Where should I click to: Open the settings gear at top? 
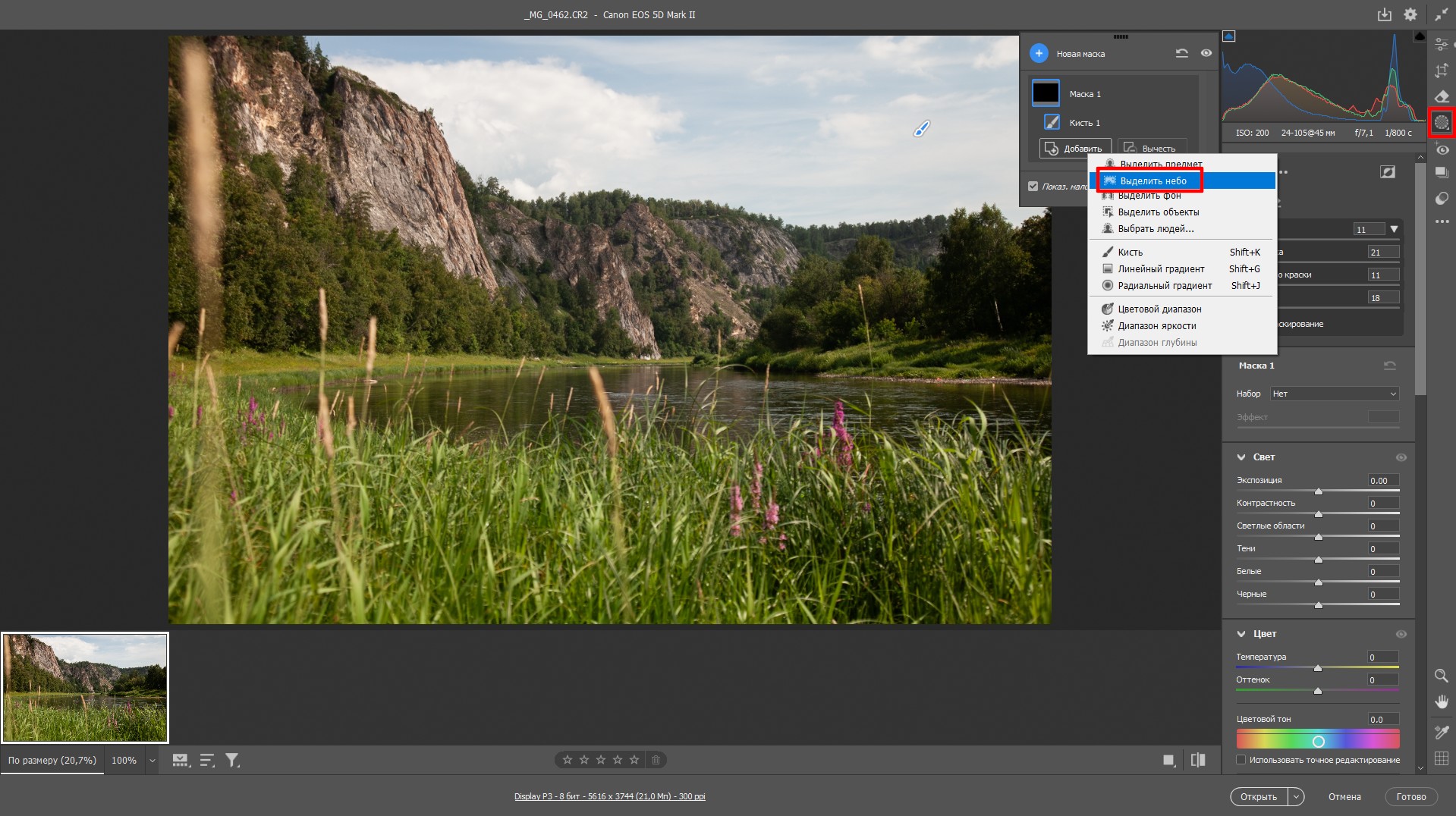tap(1410, 14)
